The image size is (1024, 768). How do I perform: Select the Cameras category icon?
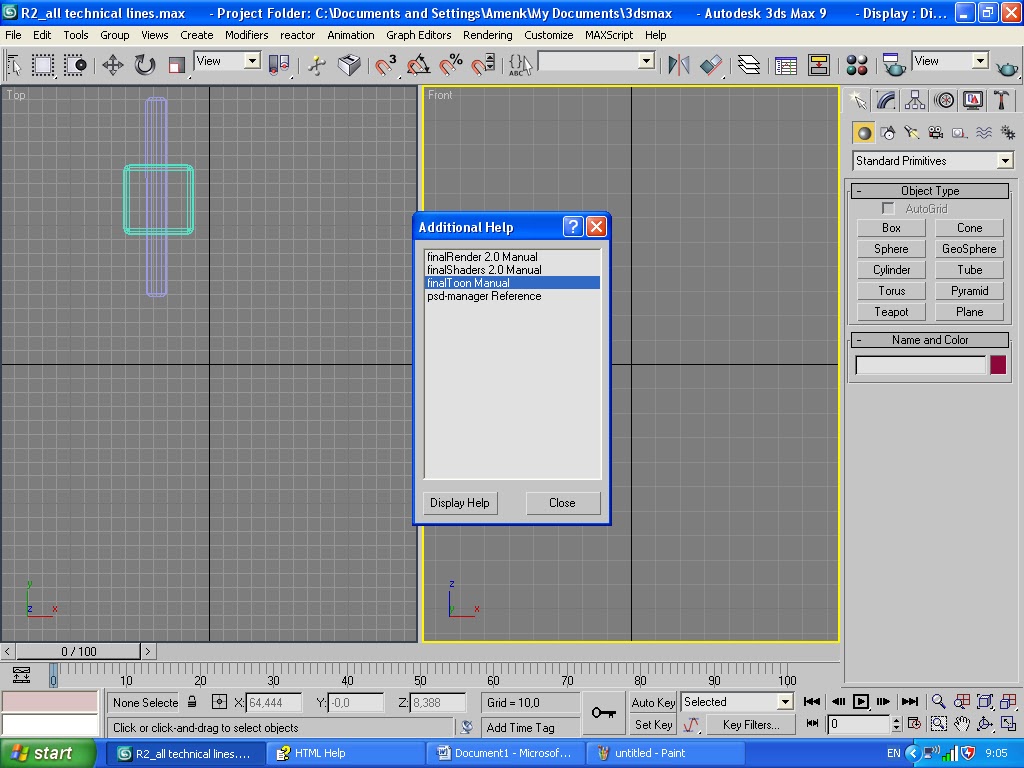[x=936, y=133]
